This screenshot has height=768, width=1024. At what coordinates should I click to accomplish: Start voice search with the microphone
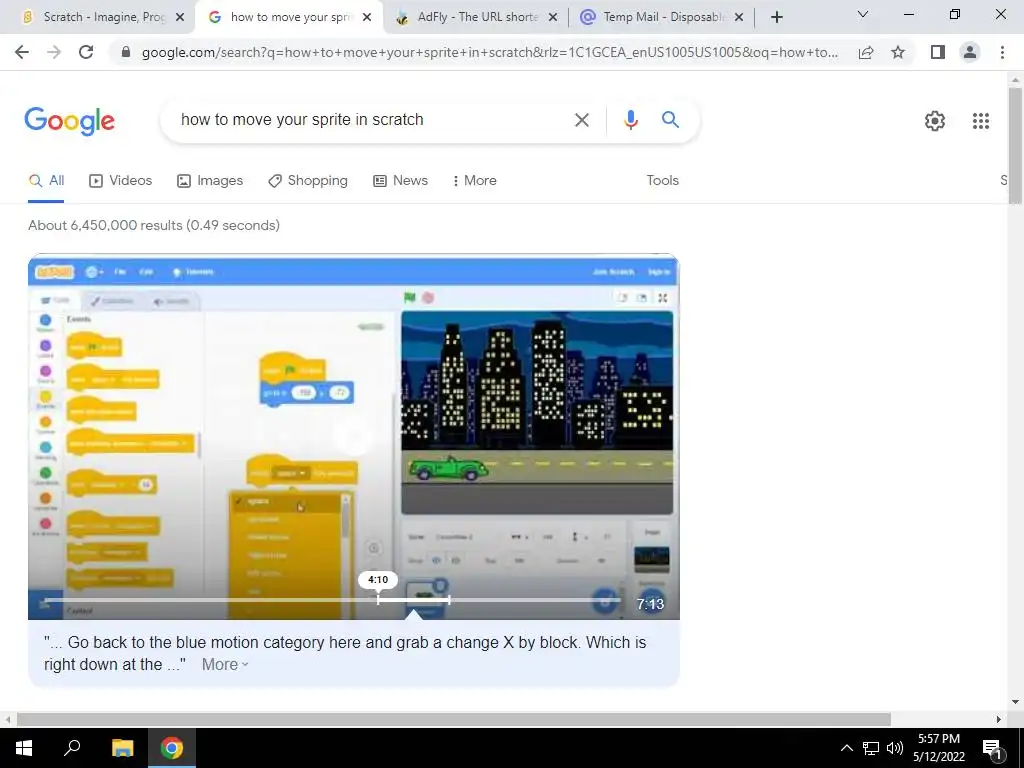[630, 120]
